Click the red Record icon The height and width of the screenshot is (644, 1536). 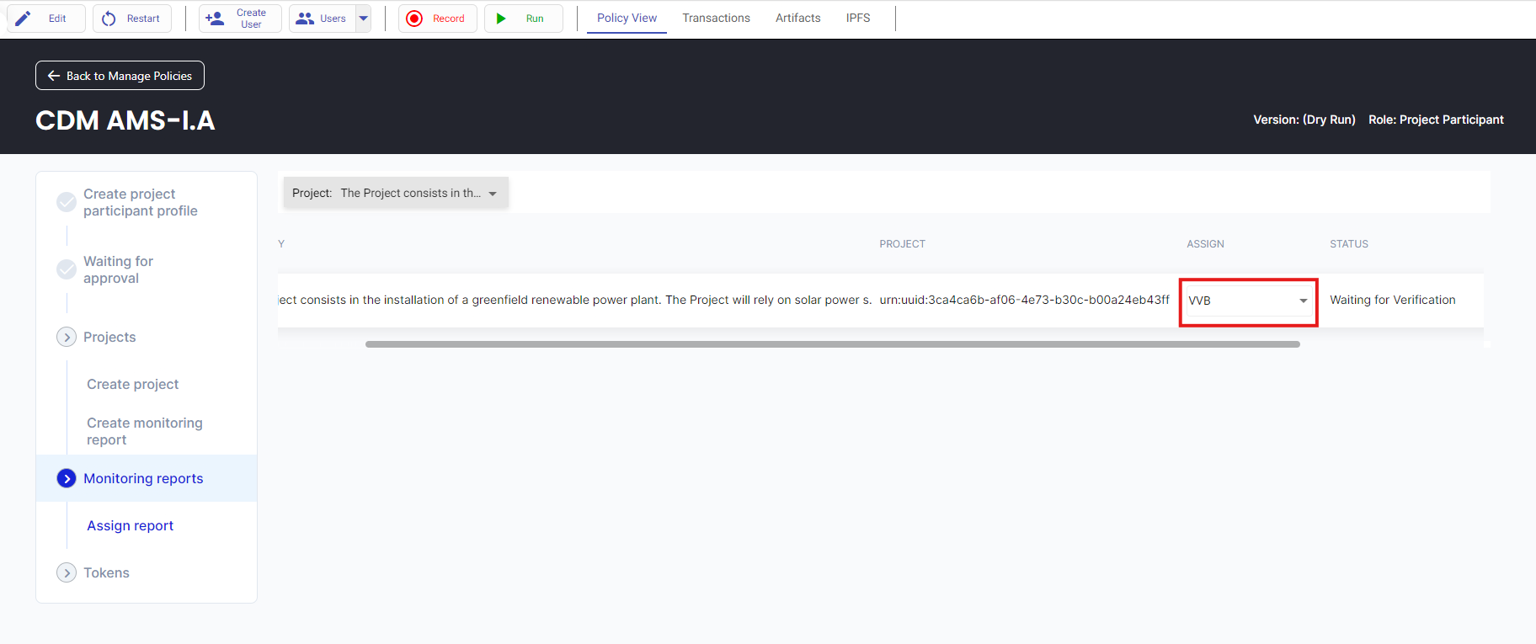[414, 18]
